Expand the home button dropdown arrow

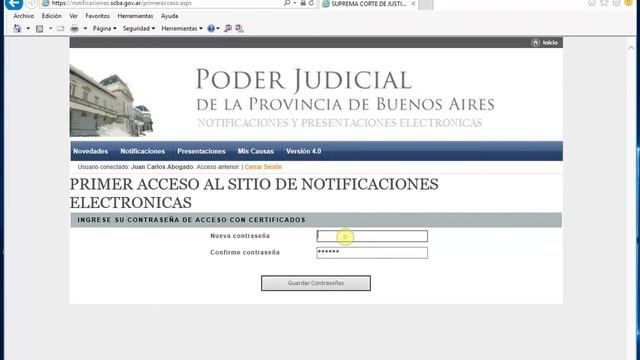28,29
